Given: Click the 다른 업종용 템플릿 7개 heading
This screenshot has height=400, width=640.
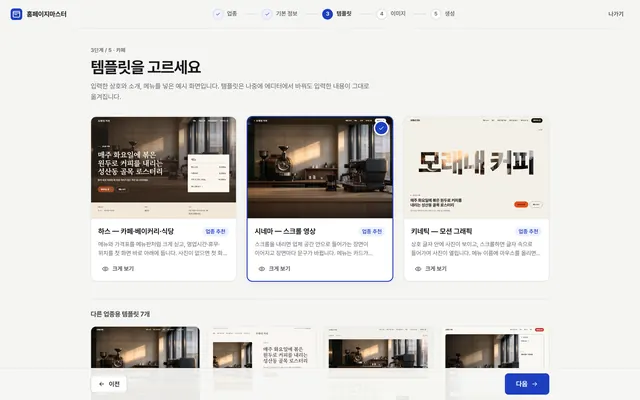Looking at the screenshot, I should pyautogui.click(x=120, y=314).
